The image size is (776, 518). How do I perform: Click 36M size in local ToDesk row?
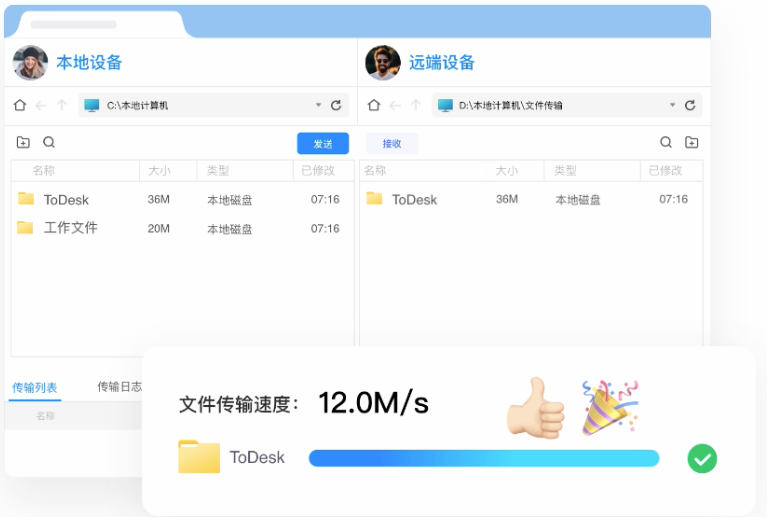point(158,199)
